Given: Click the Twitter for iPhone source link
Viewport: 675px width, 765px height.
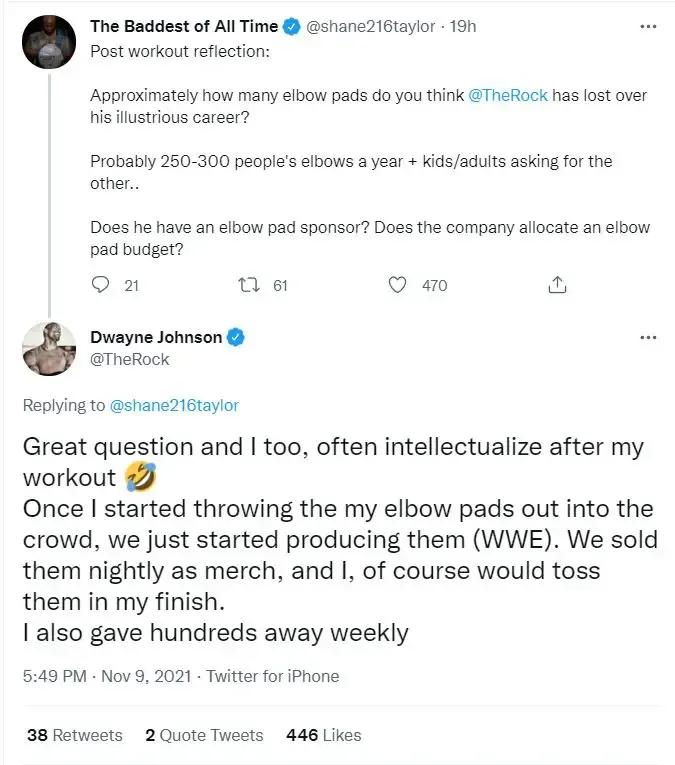Looking at the screenshot, I should point(272,676).
